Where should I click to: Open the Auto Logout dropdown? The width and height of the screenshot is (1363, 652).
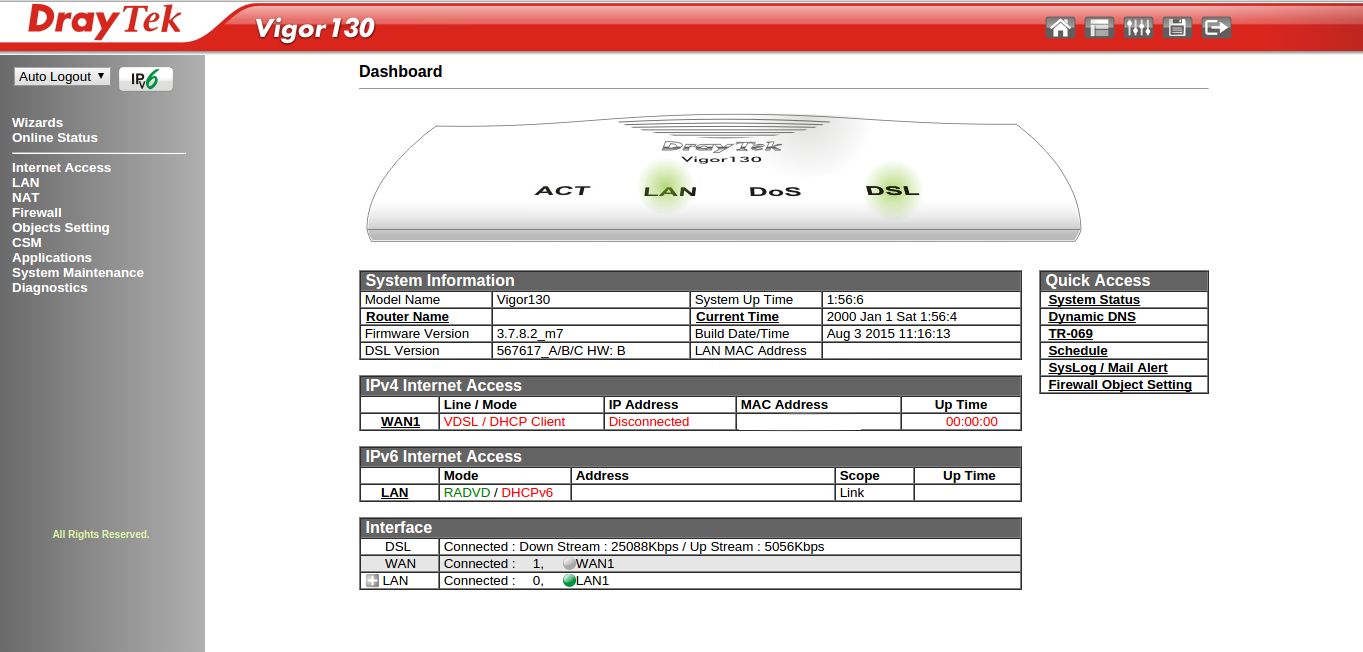(x=62, y=77)
